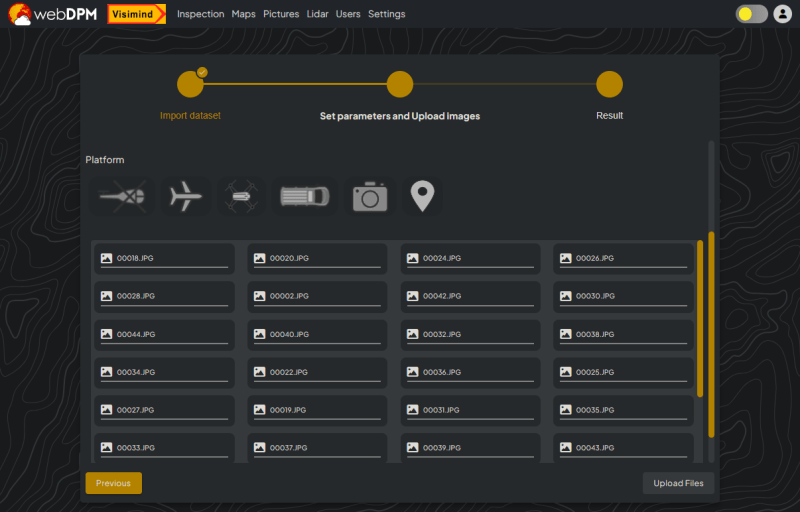
Task: Click the image icon beside 00044.JPG
Action: click(106, 334)
